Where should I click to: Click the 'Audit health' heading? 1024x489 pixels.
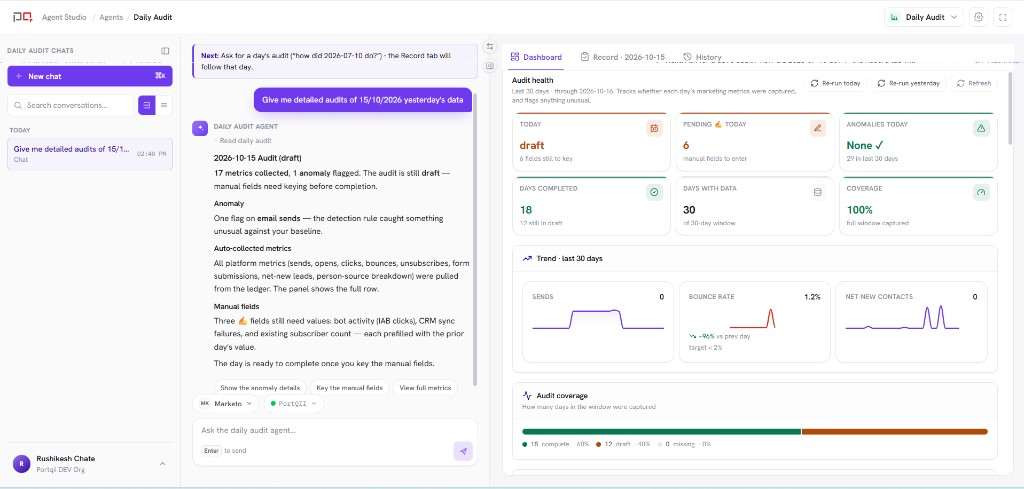pos(533,80)
